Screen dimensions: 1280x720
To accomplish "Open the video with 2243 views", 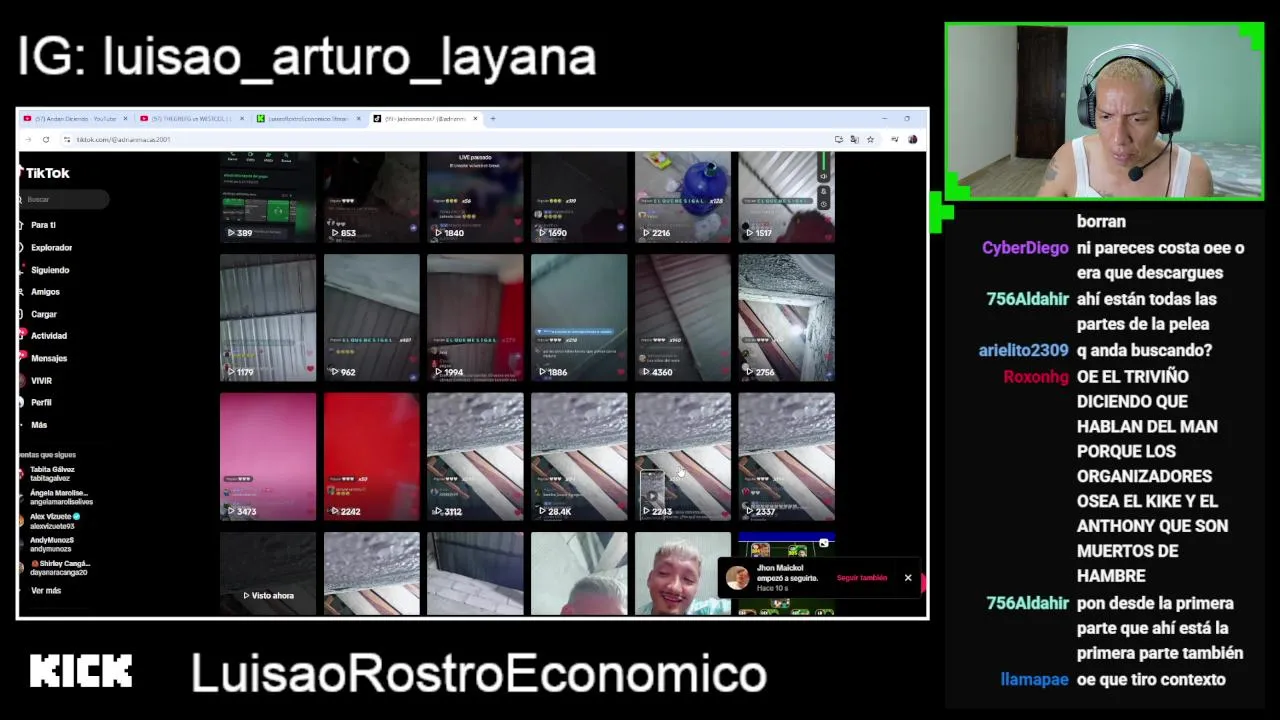I will [x=683, y=456].
